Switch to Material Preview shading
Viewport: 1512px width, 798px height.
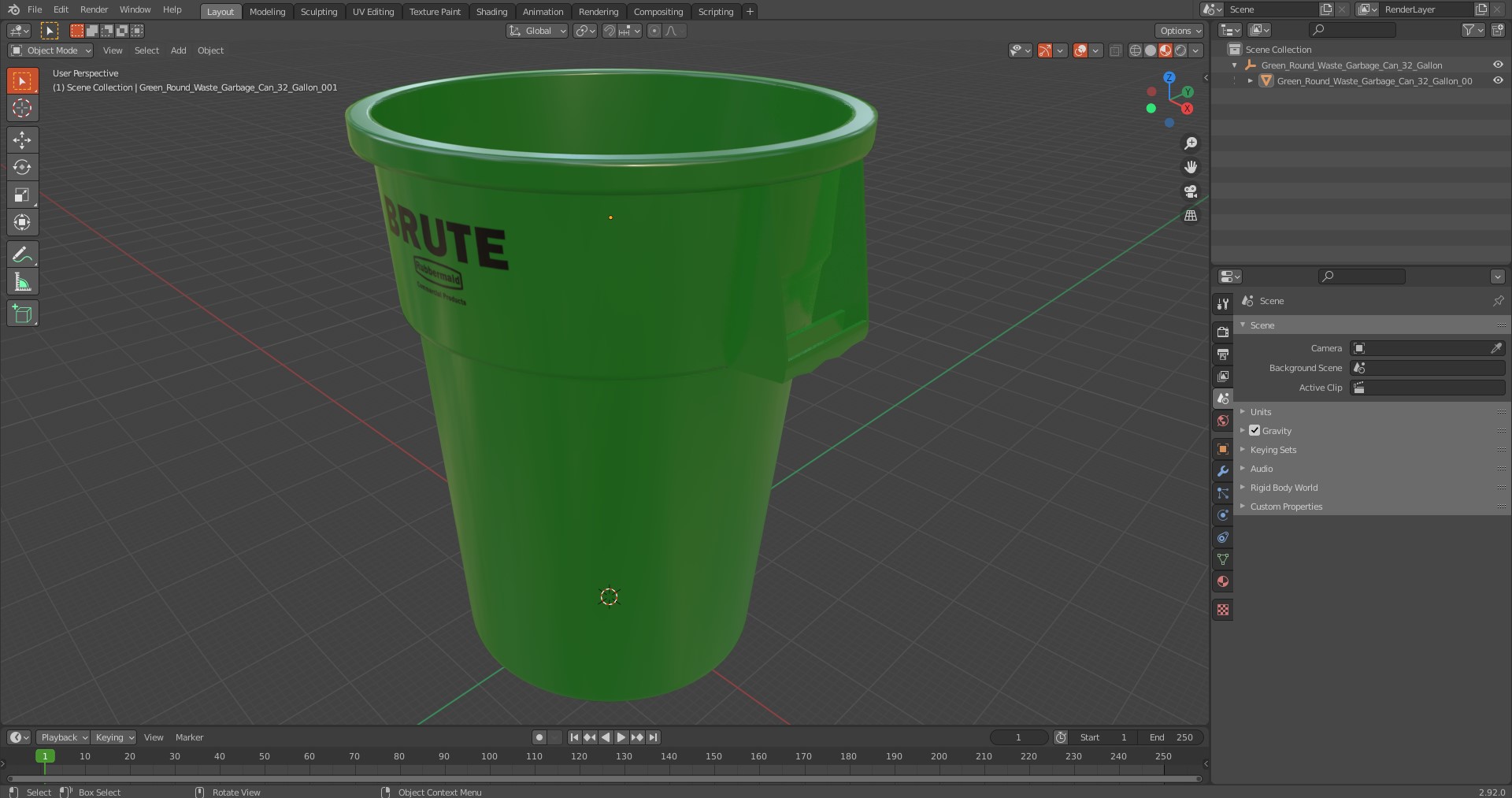tap(1165, 50)
